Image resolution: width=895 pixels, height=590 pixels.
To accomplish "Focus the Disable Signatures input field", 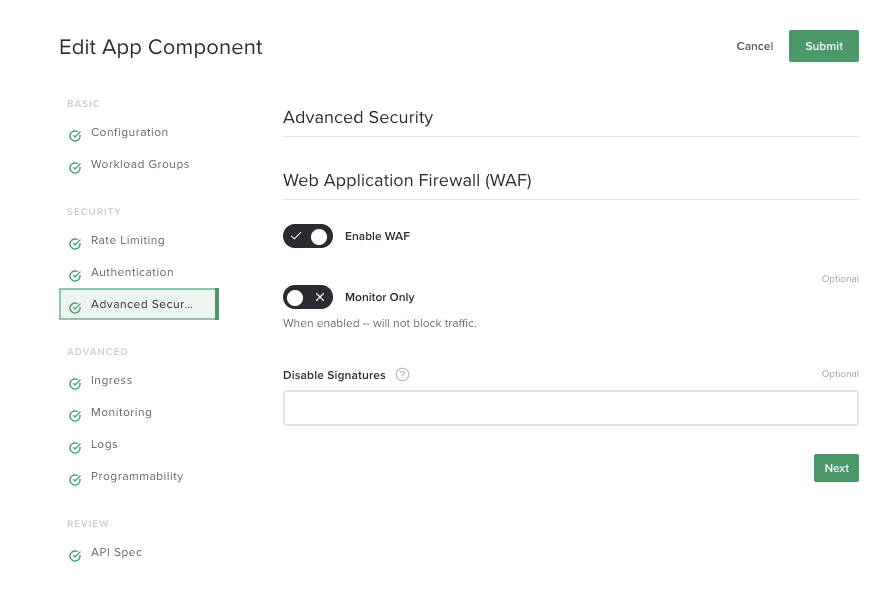I will pos(570,408).
